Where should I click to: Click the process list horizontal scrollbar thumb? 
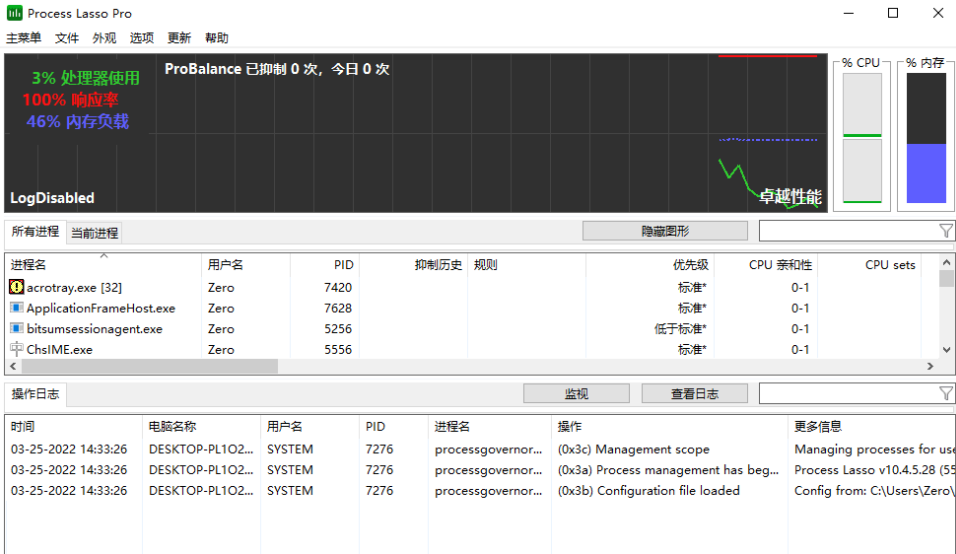tap(150, 366)
